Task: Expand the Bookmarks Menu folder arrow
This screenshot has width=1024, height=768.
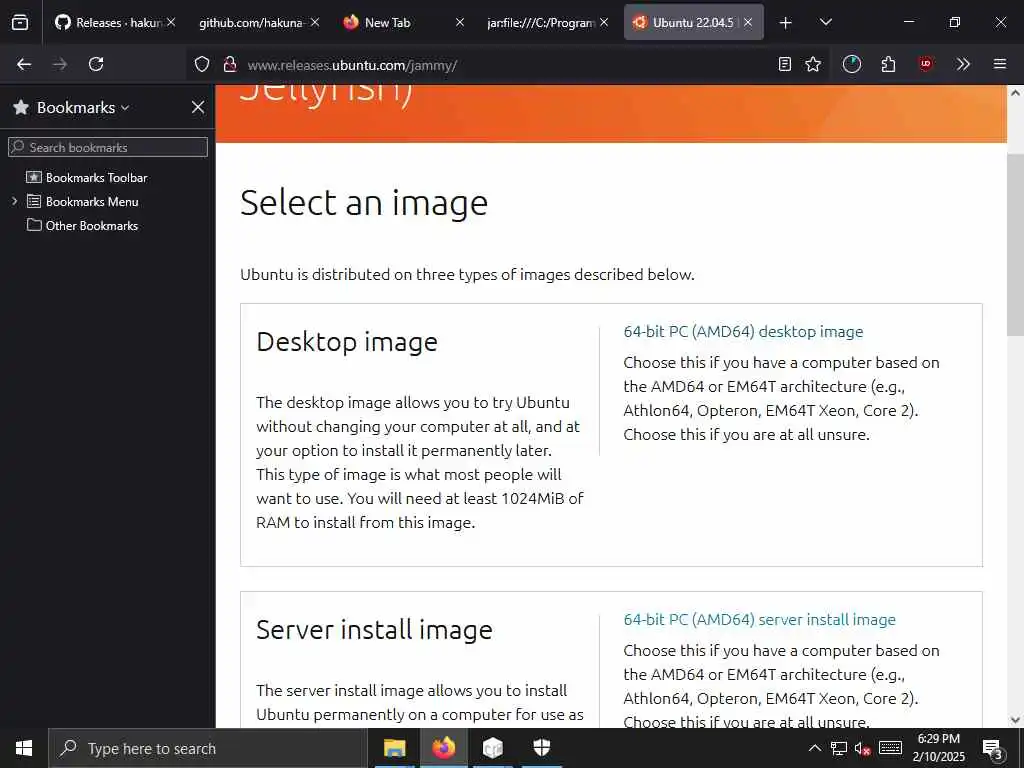Action: click(x=14, y=201)
